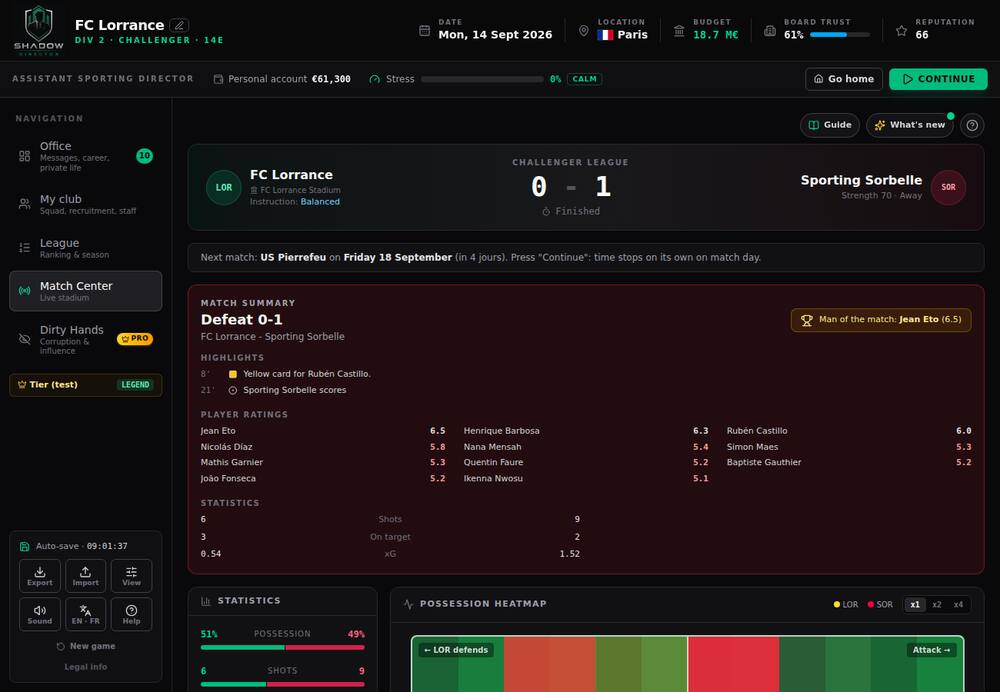Viewport: 1000px width, 692px height.
Task: Click the yellow card highlight icon
Action: (x=233, y=374)
